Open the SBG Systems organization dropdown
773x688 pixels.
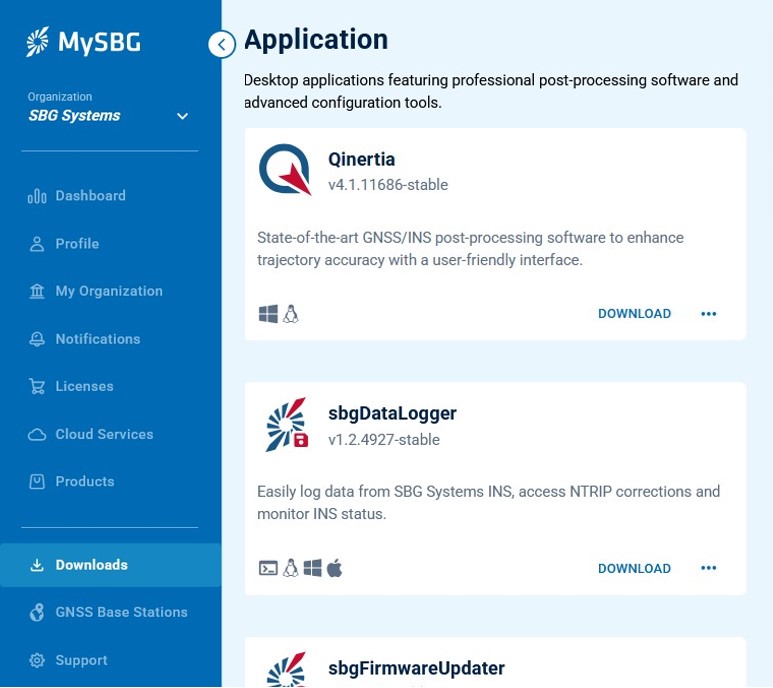[182, 116]
